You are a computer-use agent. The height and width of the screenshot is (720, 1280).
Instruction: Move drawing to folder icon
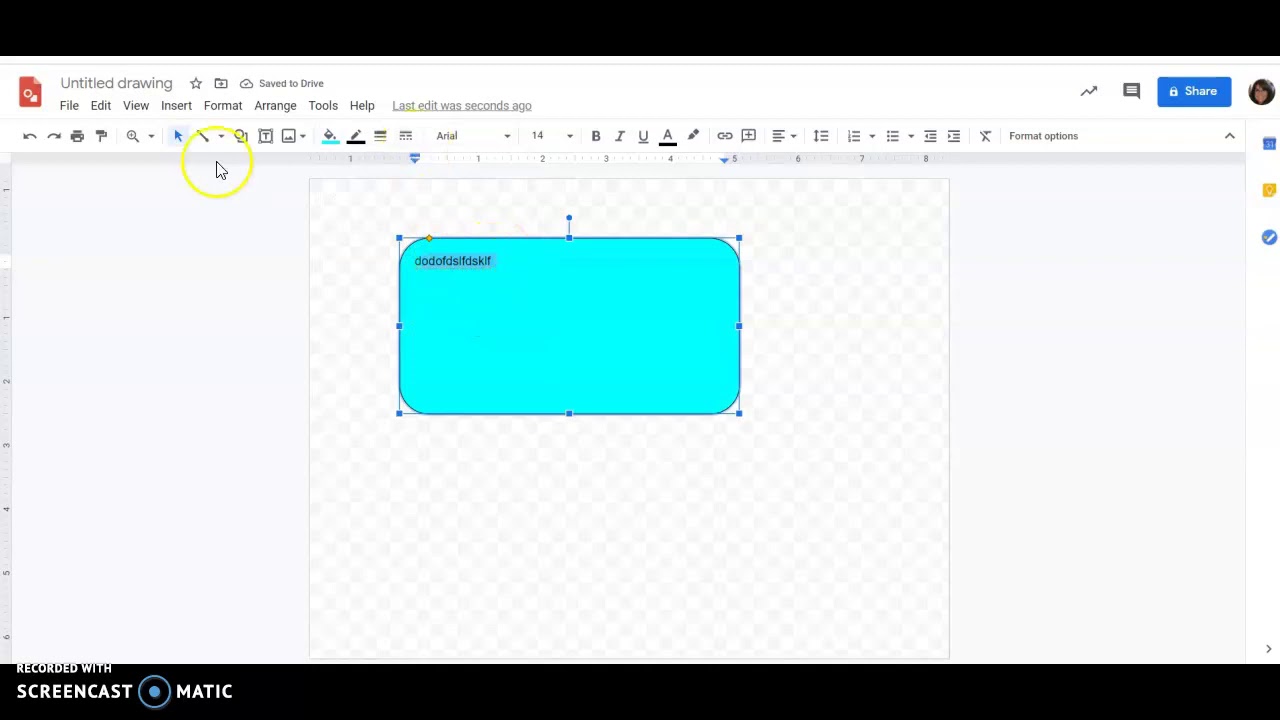coord(221,83)
